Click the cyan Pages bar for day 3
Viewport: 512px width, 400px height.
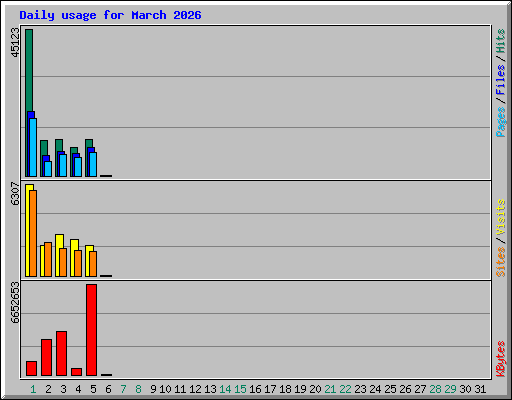63,165
